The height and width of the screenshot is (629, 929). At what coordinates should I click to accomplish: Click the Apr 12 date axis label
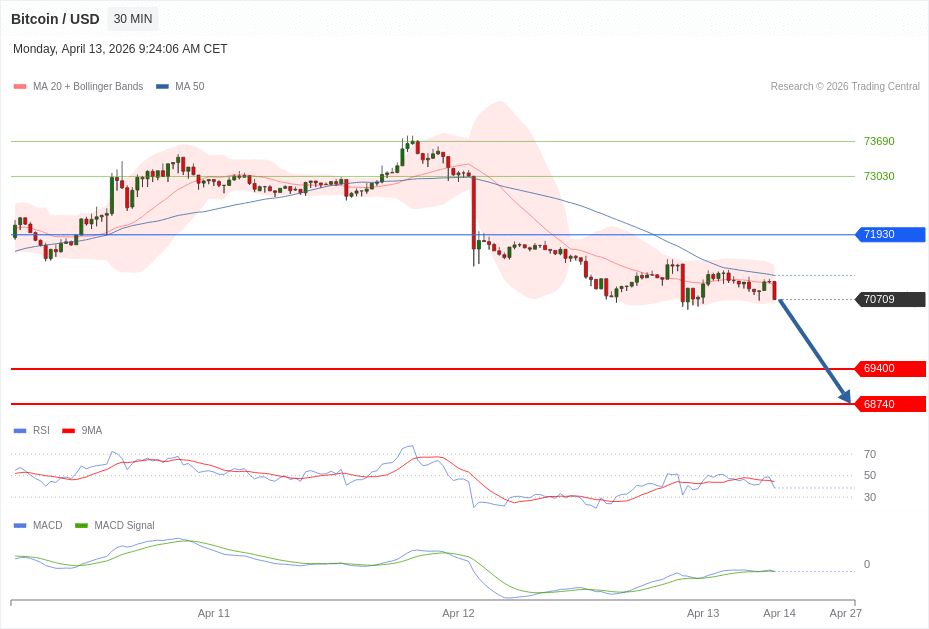click(x=458, y=613)
